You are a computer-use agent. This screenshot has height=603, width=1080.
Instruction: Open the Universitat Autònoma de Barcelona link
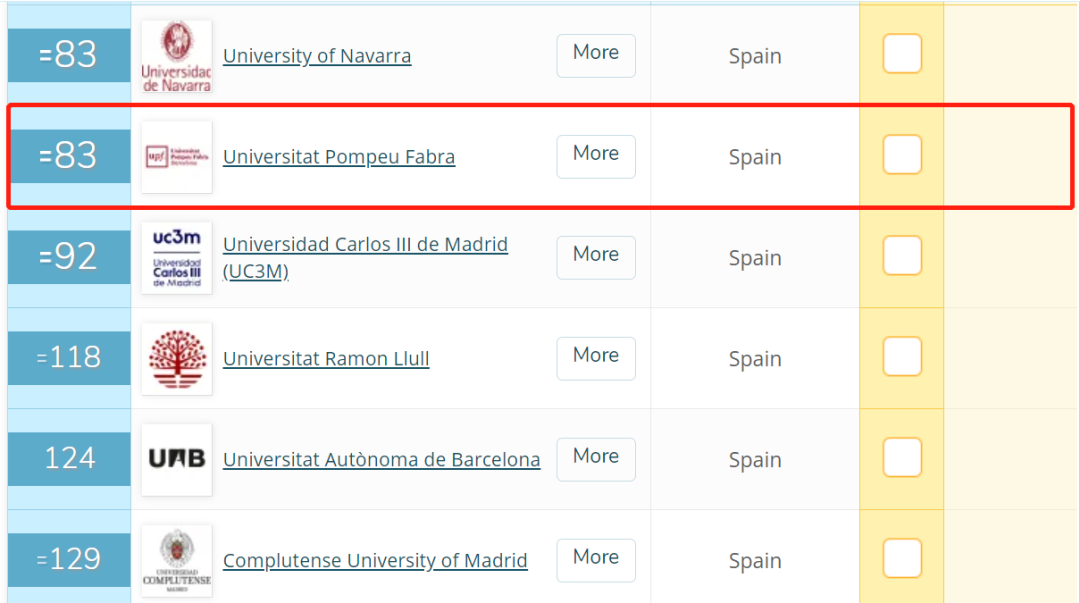tap(382, 460)
